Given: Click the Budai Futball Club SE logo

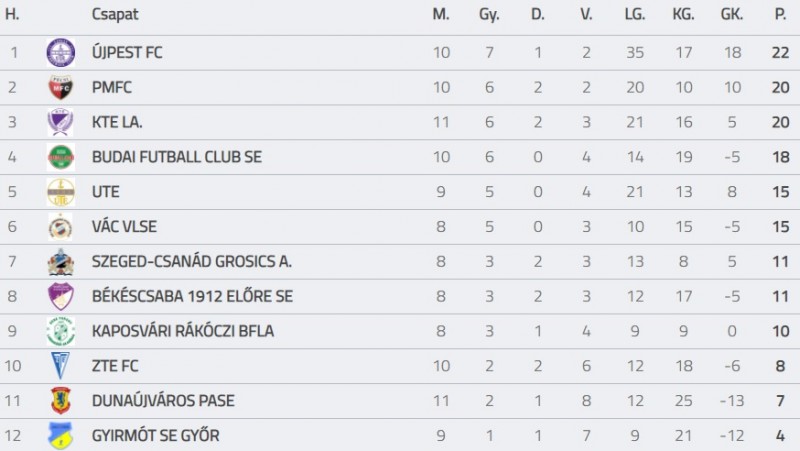Looking at the screenshot, I should tap(61, 157).
